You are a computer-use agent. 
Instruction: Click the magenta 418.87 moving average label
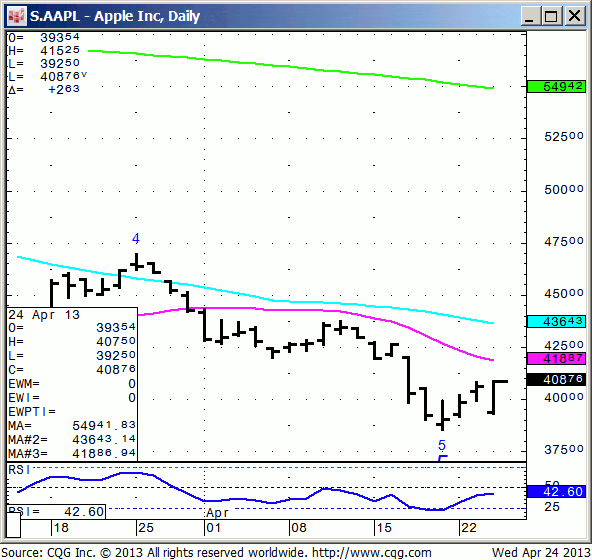556,358
